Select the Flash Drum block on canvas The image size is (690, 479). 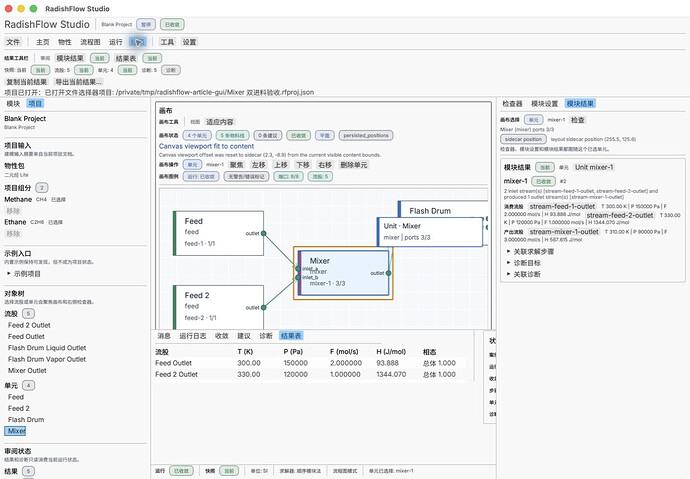pos(444,208)
